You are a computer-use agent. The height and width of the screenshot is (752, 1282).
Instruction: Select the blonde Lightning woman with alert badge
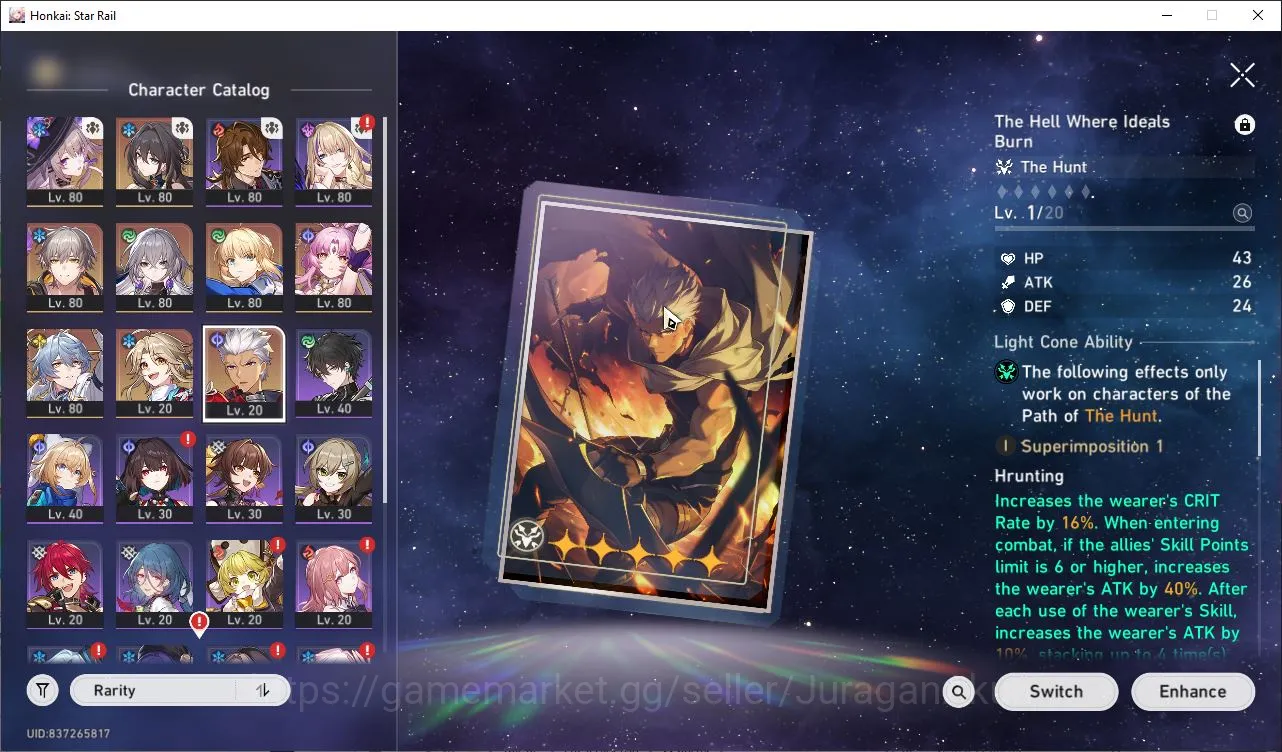click(333, 161)
